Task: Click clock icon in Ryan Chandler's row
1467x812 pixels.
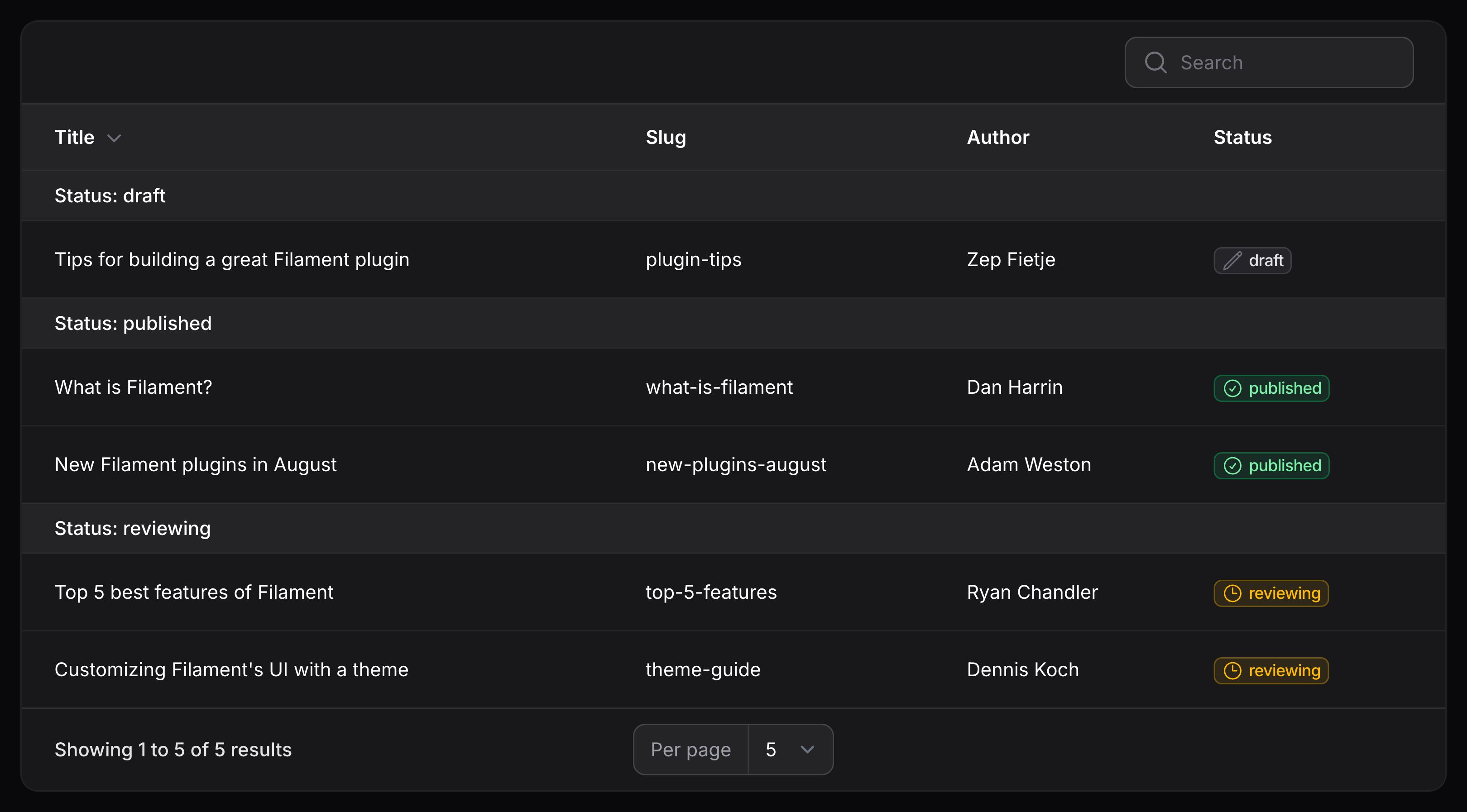Action: (x=1232, y=593)
